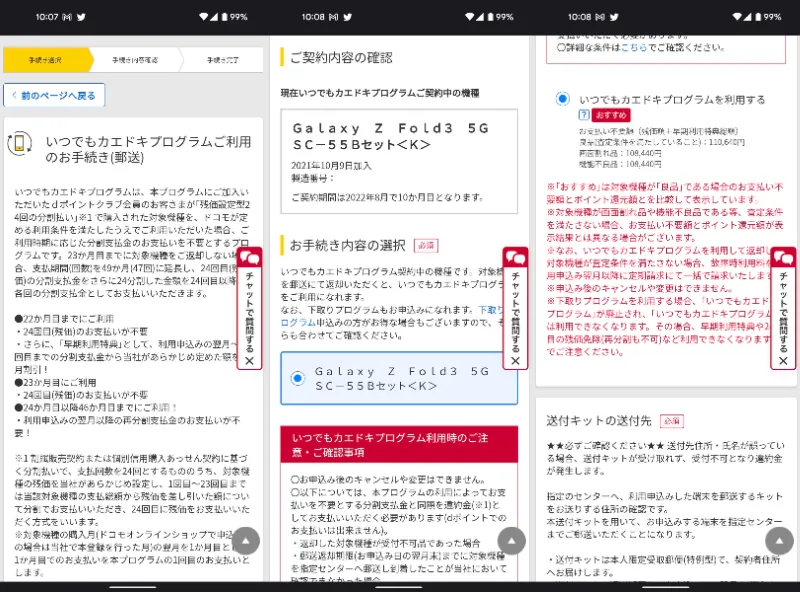Tap the scroll-to-top arrow on the ご契約内容の確認 screen
The image size is (800, 592).
[x=512, y=540]
